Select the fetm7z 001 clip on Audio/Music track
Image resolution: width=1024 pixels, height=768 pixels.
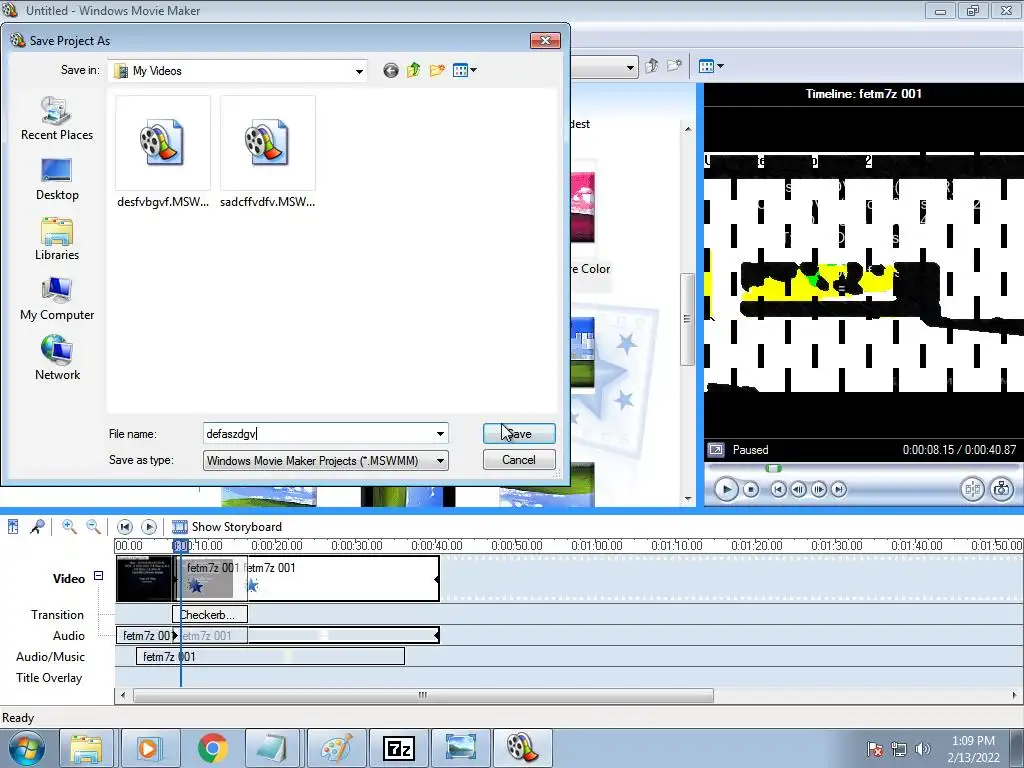click(x=270, y=656)
